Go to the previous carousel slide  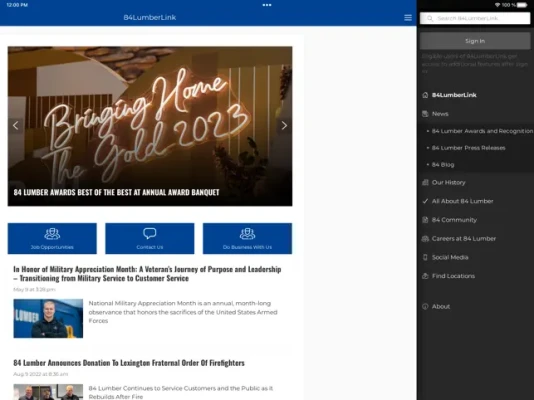(15, 126)
